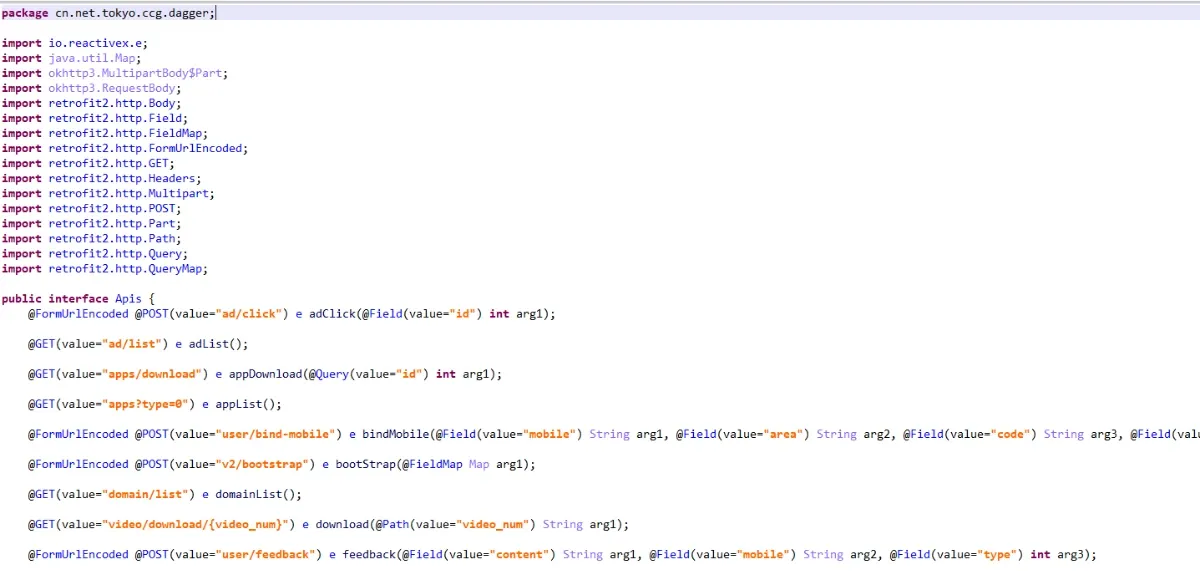Viewport: 1200px width, 571px height.
Task: Select the retrofit2.http.Body import
Action: (111, 103)
